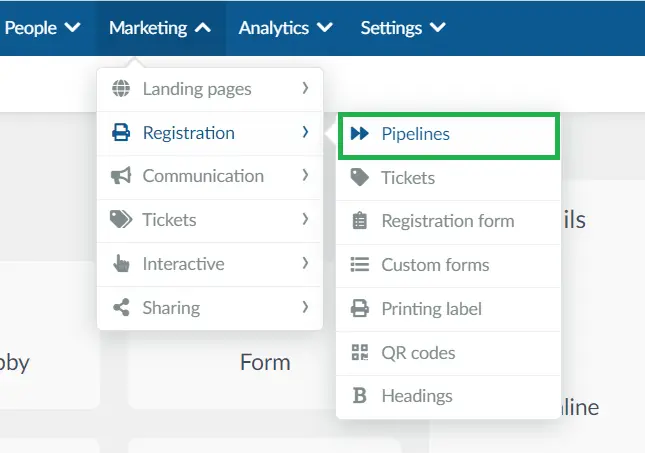Click the megaphone icon next to Communication
Screen dimensions: 645x453
tap(121, 176)
